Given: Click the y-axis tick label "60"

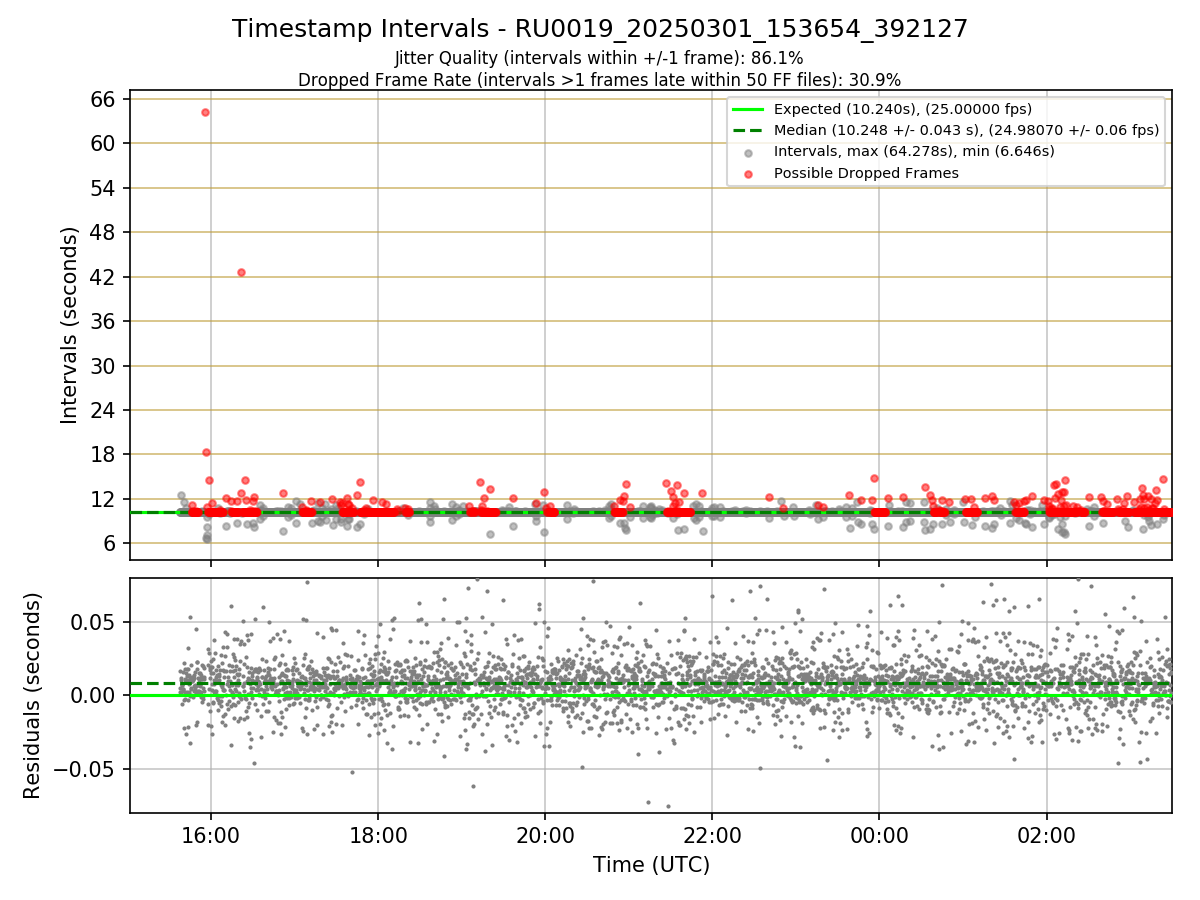Looking at the screenshot, I should [x=104, y=143].
